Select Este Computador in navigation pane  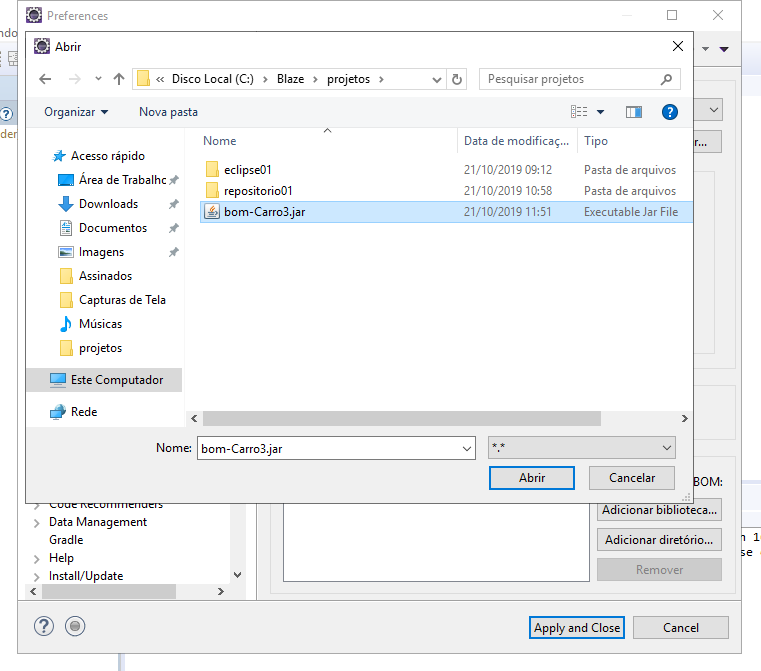pos(106,380)
